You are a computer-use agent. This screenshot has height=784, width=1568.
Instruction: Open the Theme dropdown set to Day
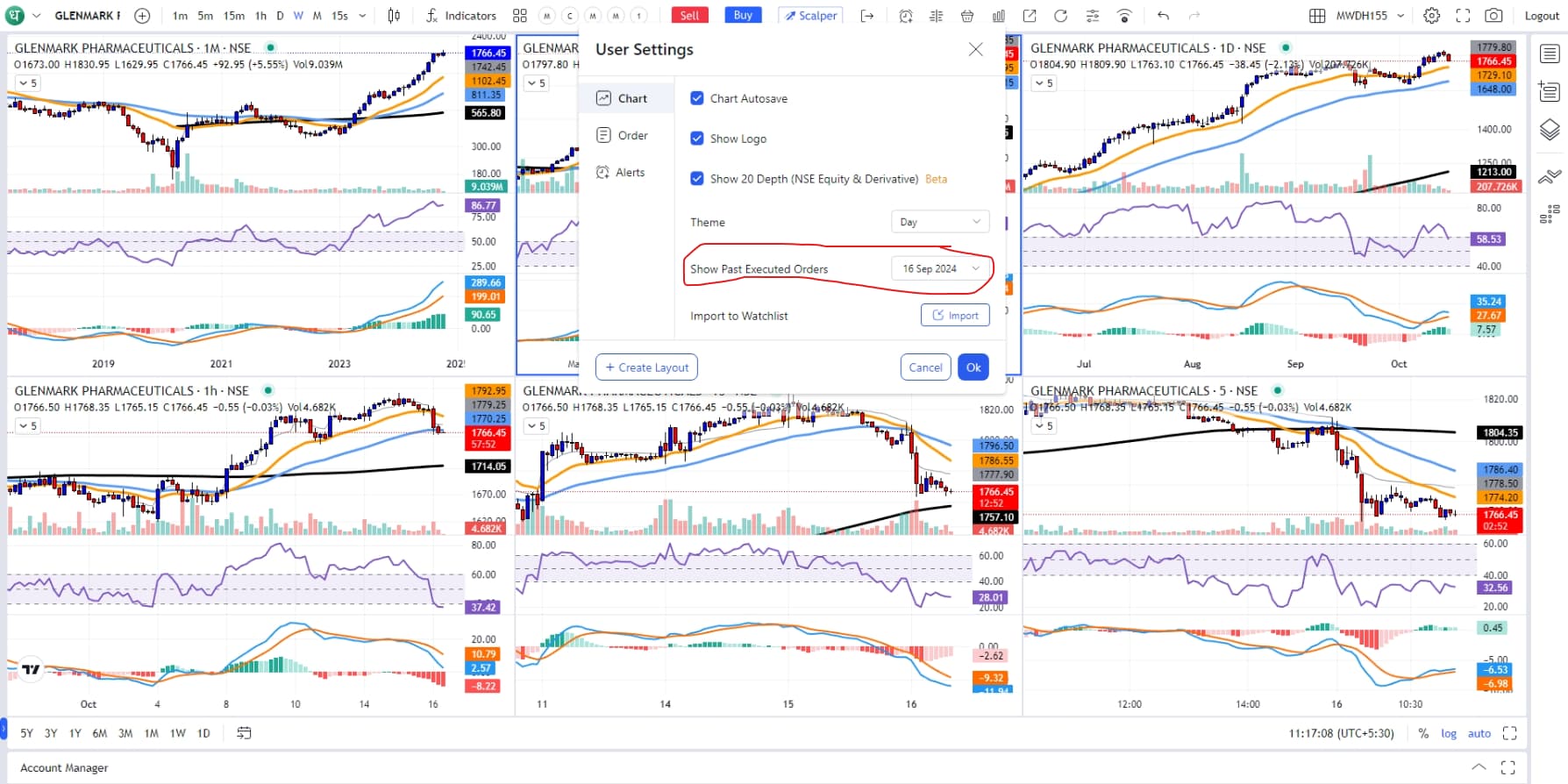[940, 222]
